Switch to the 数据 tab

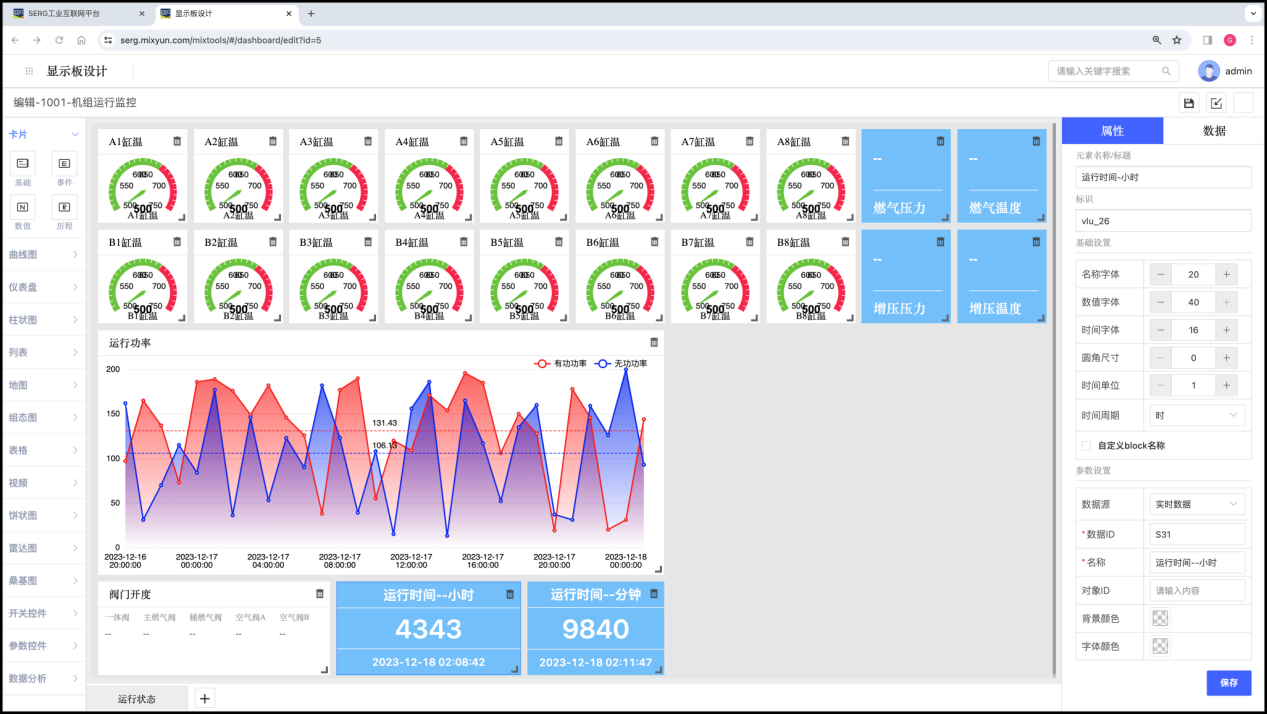click(x=1214, y=131)
